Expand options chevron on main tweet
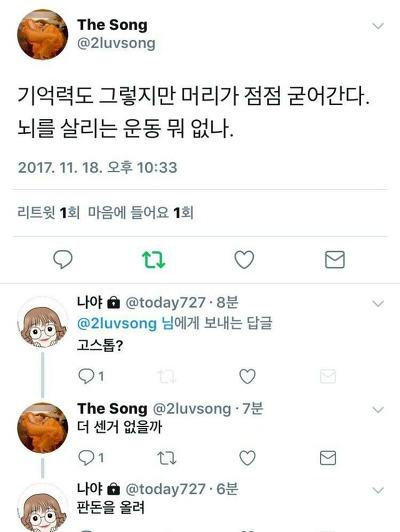Image resolution: width=400 pixels, height=532 pixels. point(378,26)
